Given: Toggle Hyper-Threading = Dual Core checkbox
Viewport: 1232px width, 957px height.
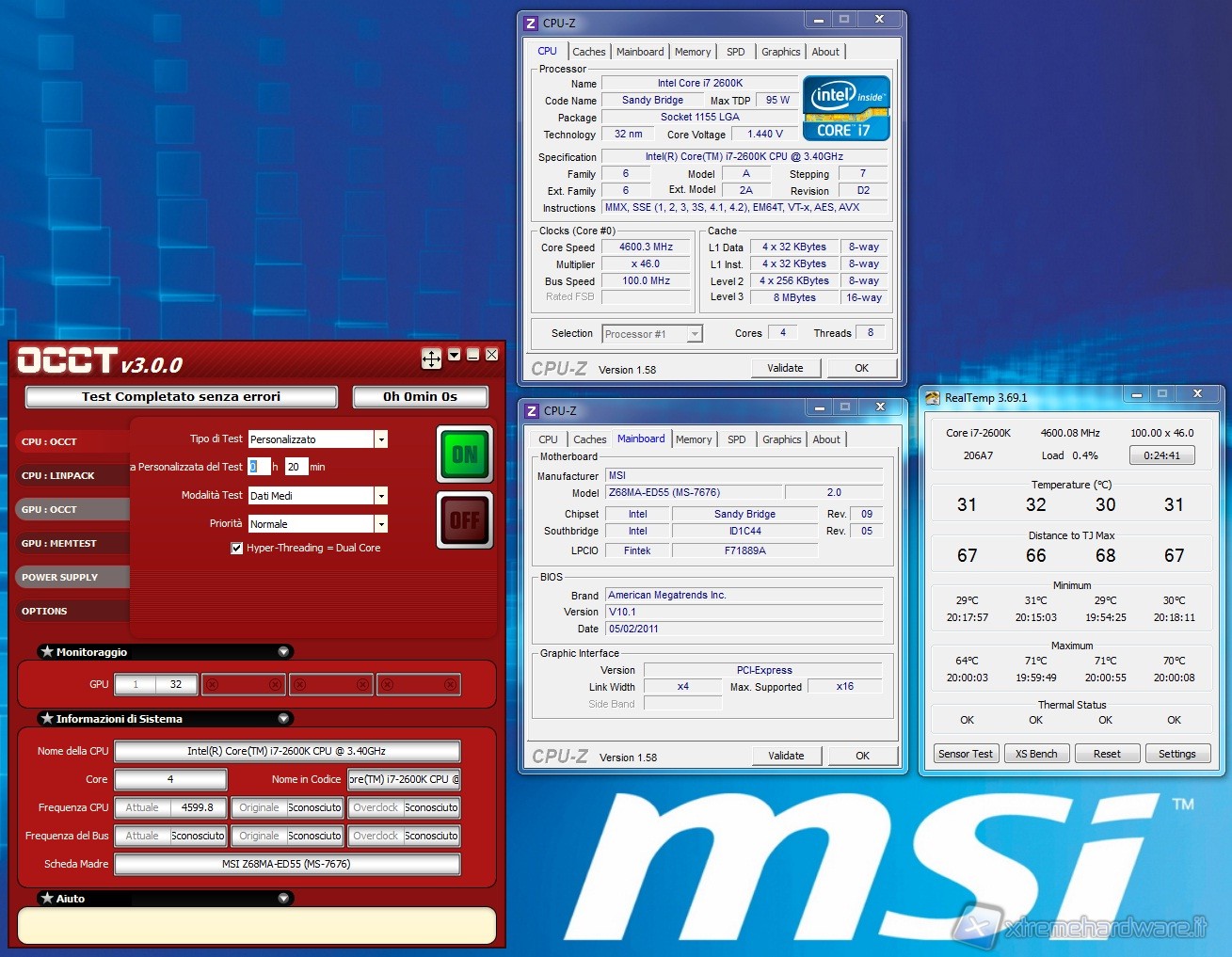Looking at the screenshot, I should click(237, 548).
